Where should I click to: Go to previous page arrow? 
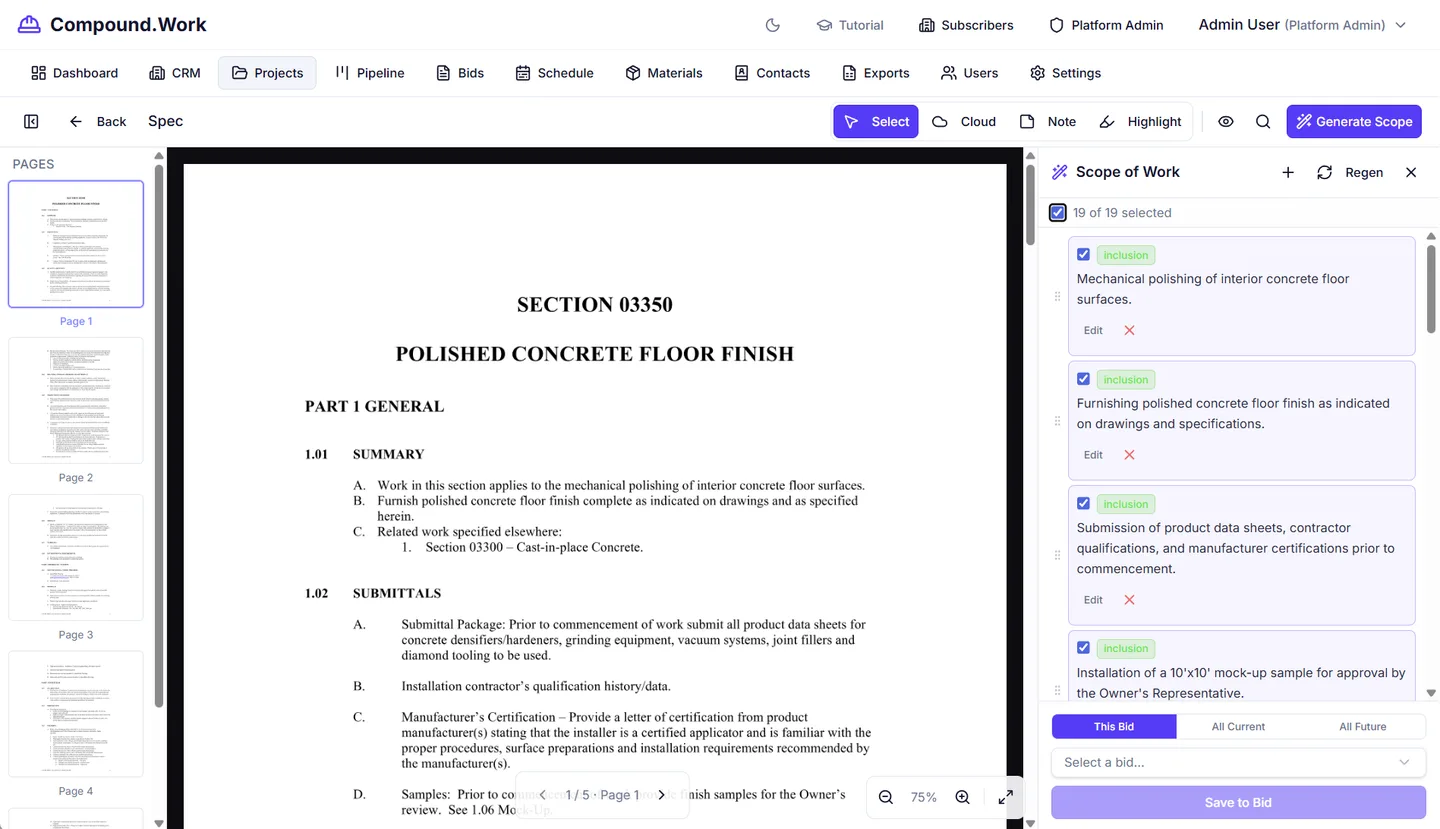point(543,795)
